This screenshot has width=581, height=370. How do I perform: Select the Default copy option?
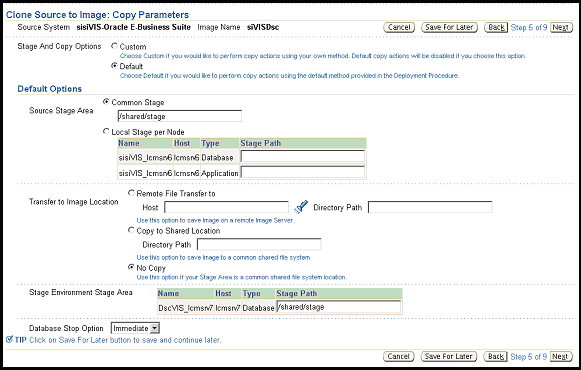pos(114,66)
